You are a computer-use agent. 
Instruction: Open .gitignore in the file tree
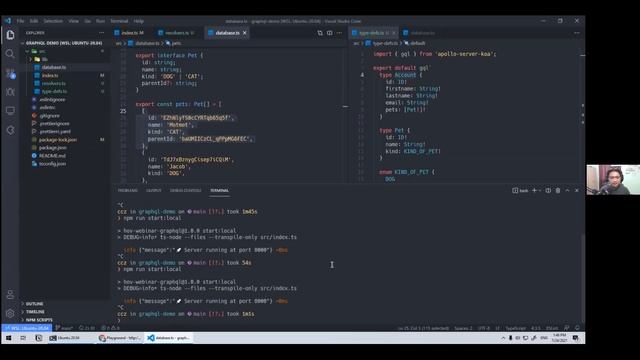[64, 116]
